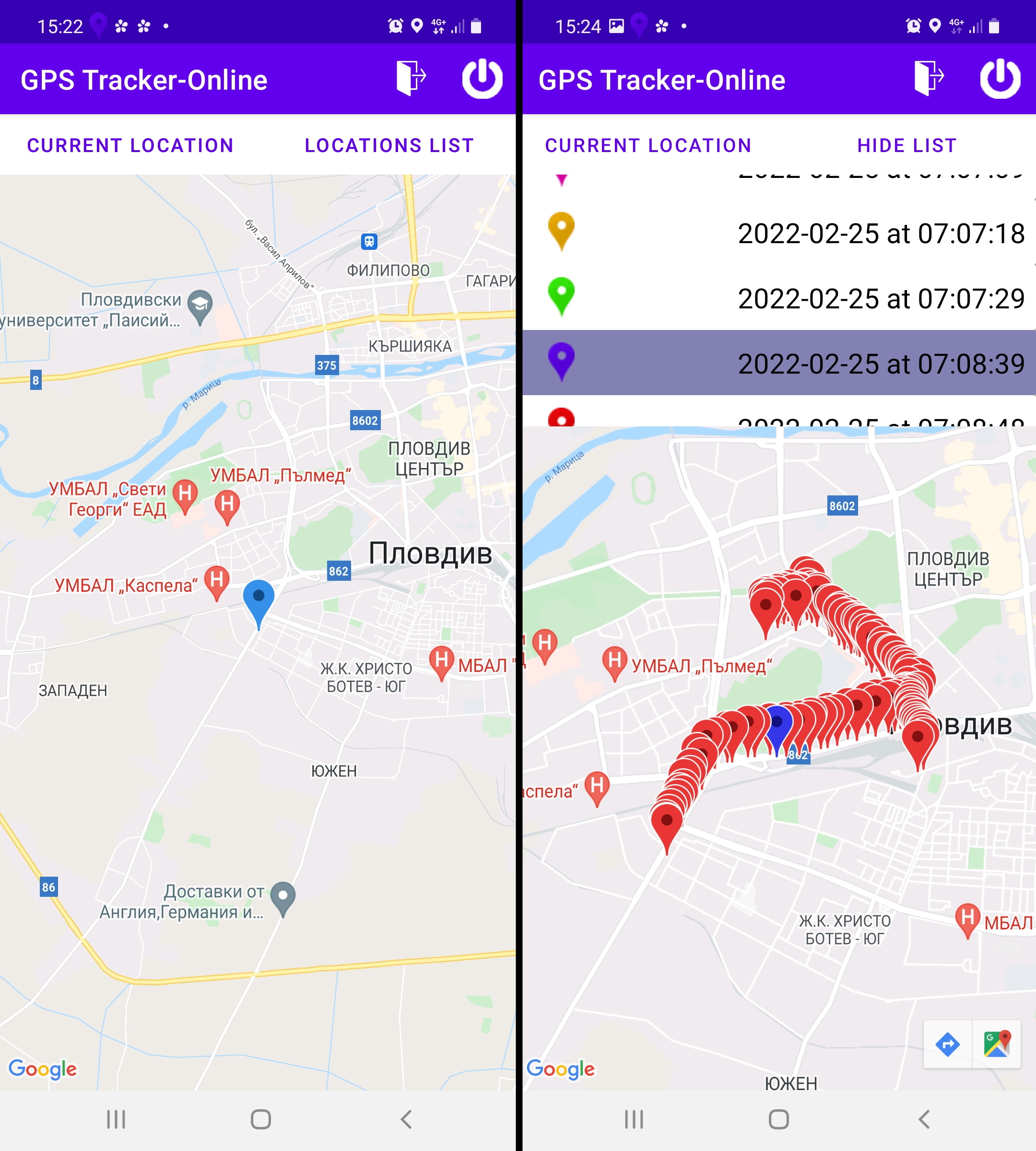Click the power icon on right screen
The image size is (1036, 1151).
[x=999, y=80]
